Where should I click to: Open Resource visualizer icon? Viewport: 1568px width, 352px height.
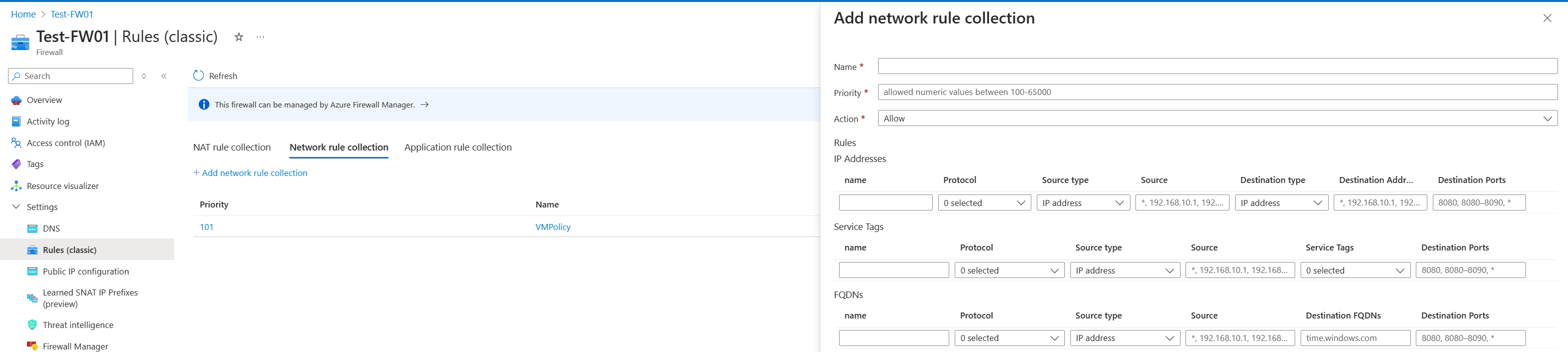click(17, 186)
